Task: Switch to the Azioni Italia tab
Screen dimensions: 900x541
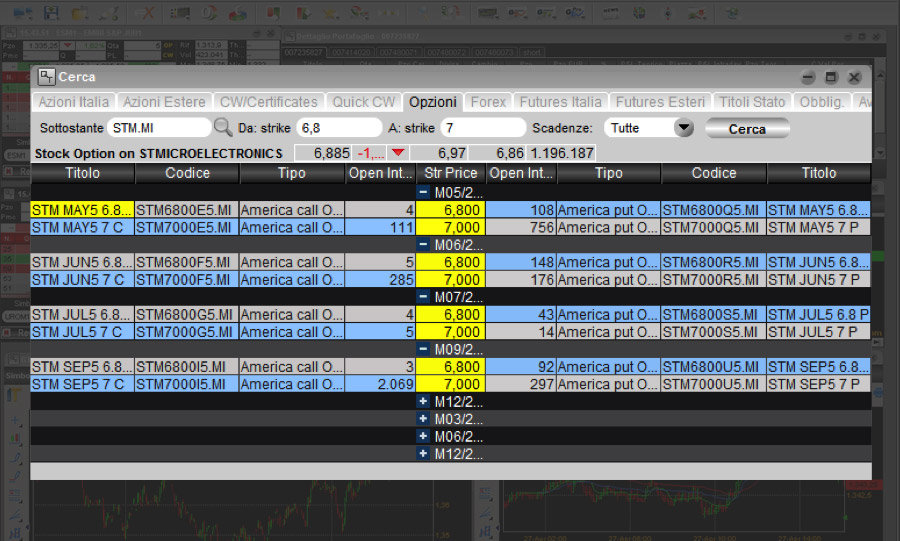Action: (73, 102)
